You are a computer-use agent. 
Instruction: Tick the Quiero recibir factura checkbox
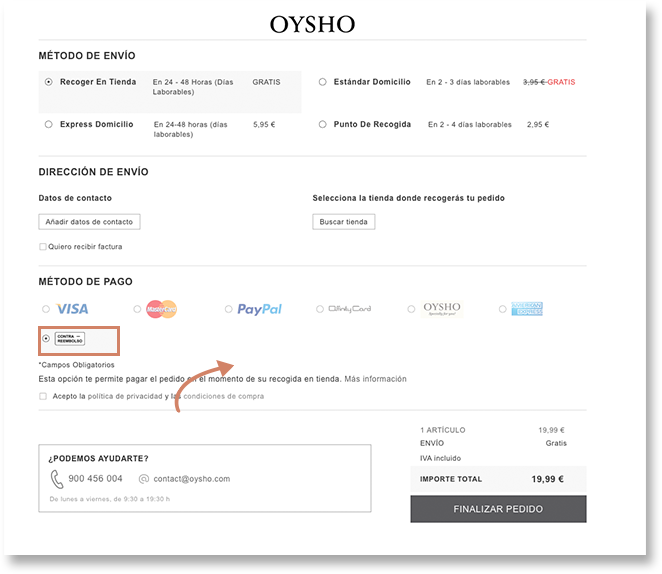43,246
